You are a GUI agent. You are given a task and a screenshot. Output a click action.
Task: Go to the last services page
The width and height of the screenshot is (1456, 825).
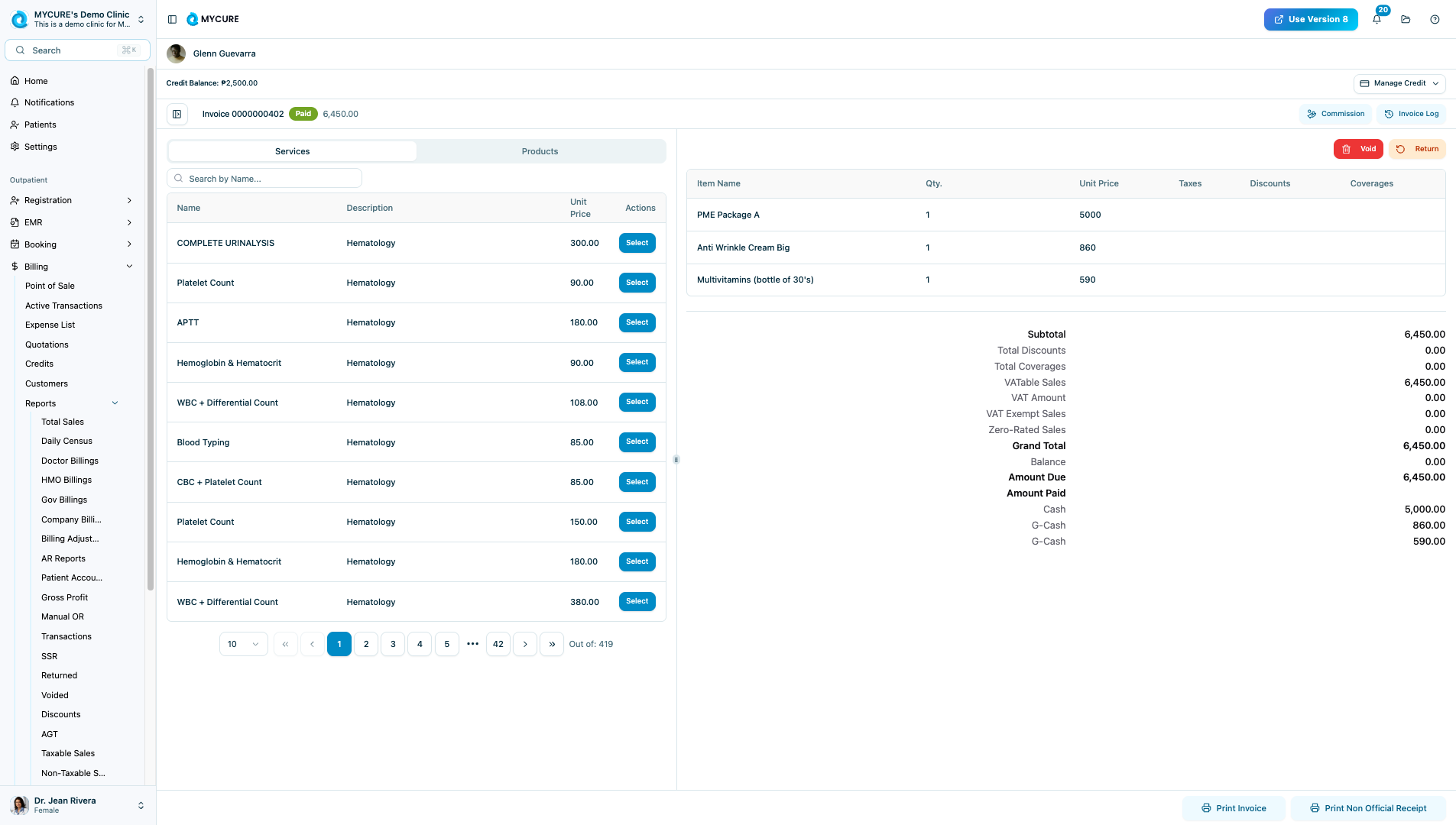(552, 644)
